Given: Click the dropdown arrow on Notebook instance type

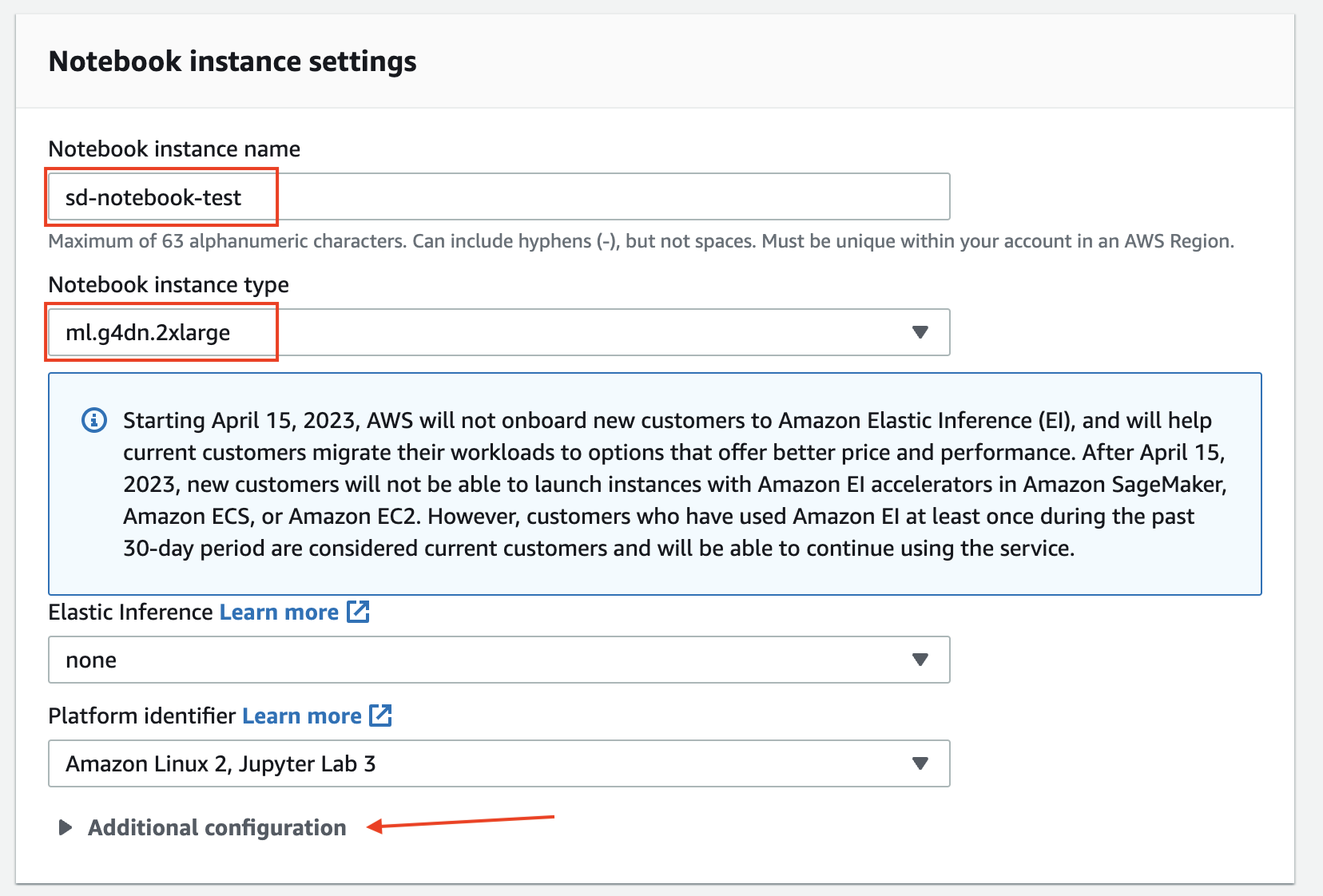Looking at the screenshot, I should click(x=920, y=331).
